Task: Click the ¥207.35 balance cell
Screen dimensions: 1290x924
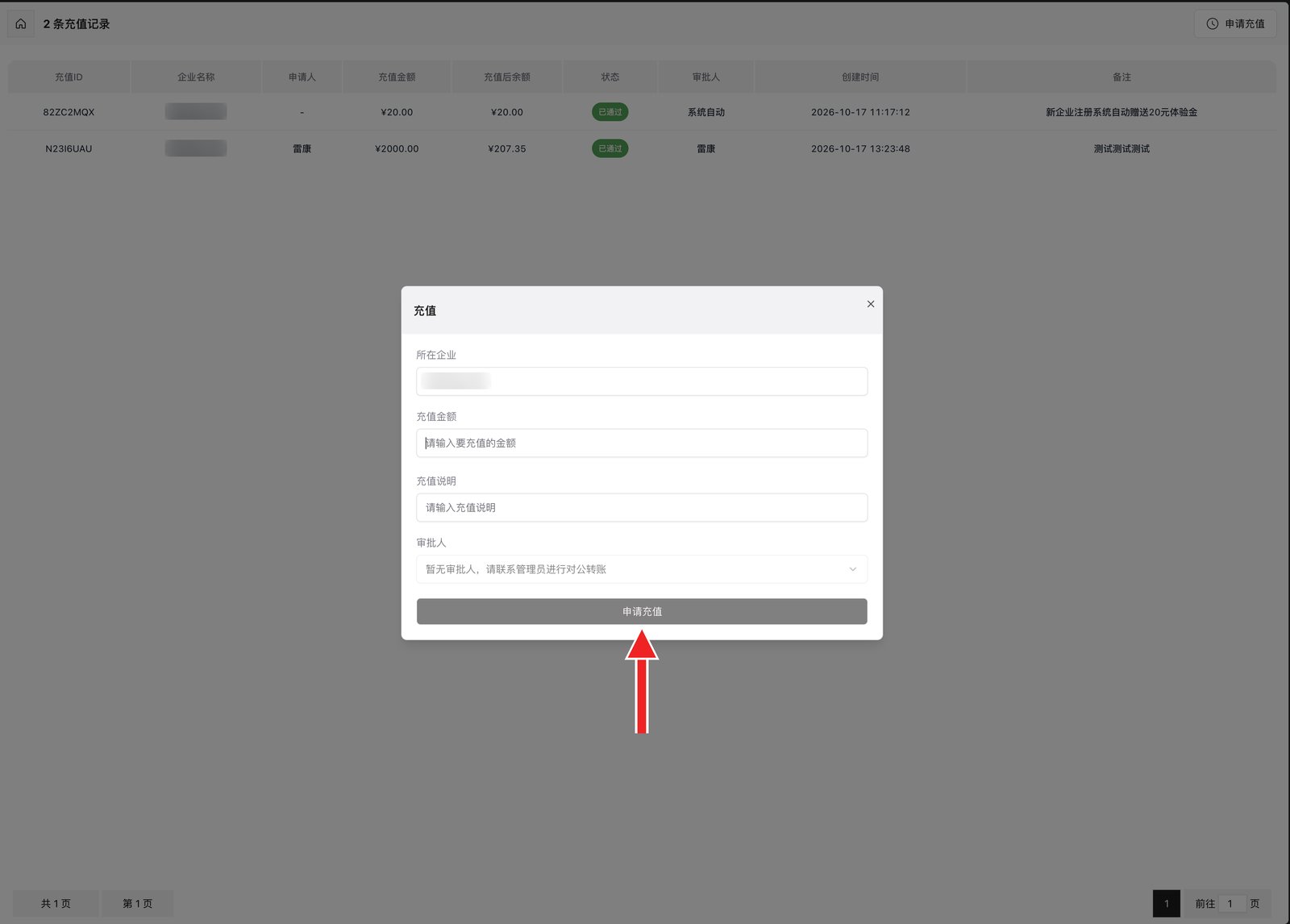Action: click(507, 148)
